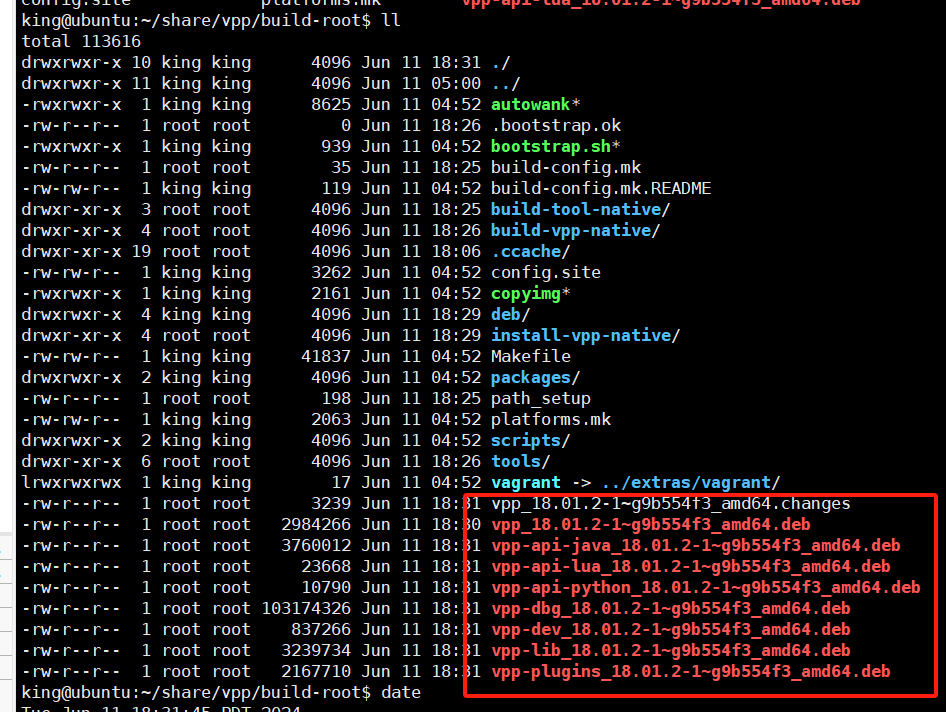Select the vpp-plugins deb package name
Viewport: 946px width, 712px height.
point(691,672)
